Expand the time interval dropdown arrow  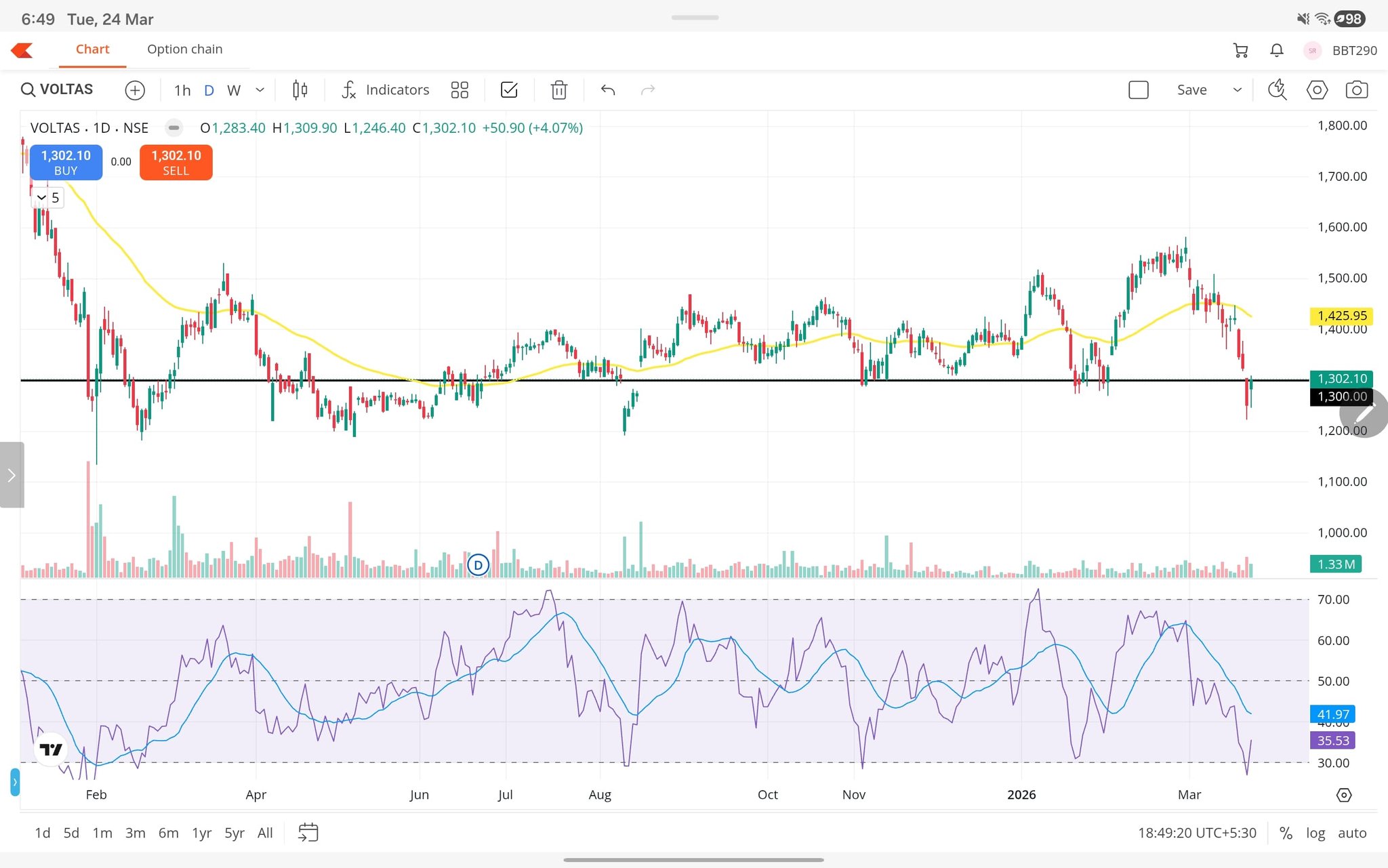pos(260,90)
